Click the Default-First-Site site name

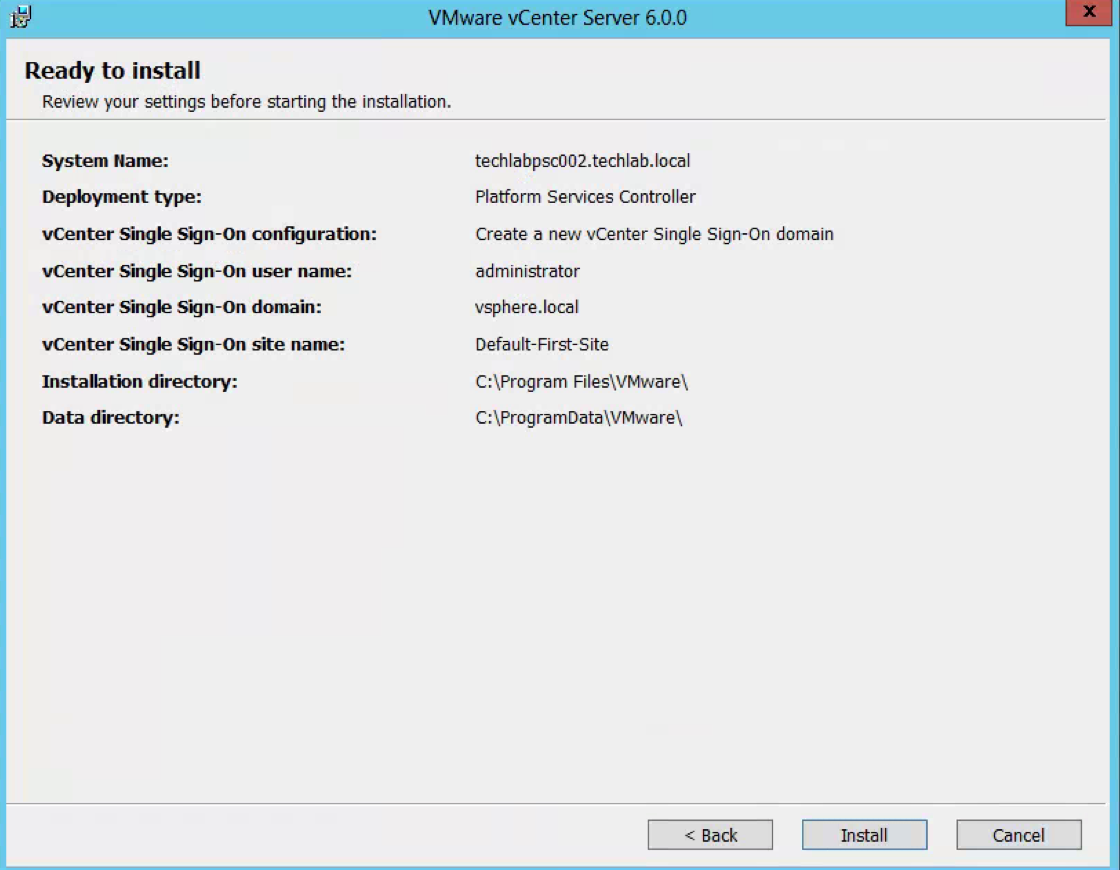tap(541, 344)
